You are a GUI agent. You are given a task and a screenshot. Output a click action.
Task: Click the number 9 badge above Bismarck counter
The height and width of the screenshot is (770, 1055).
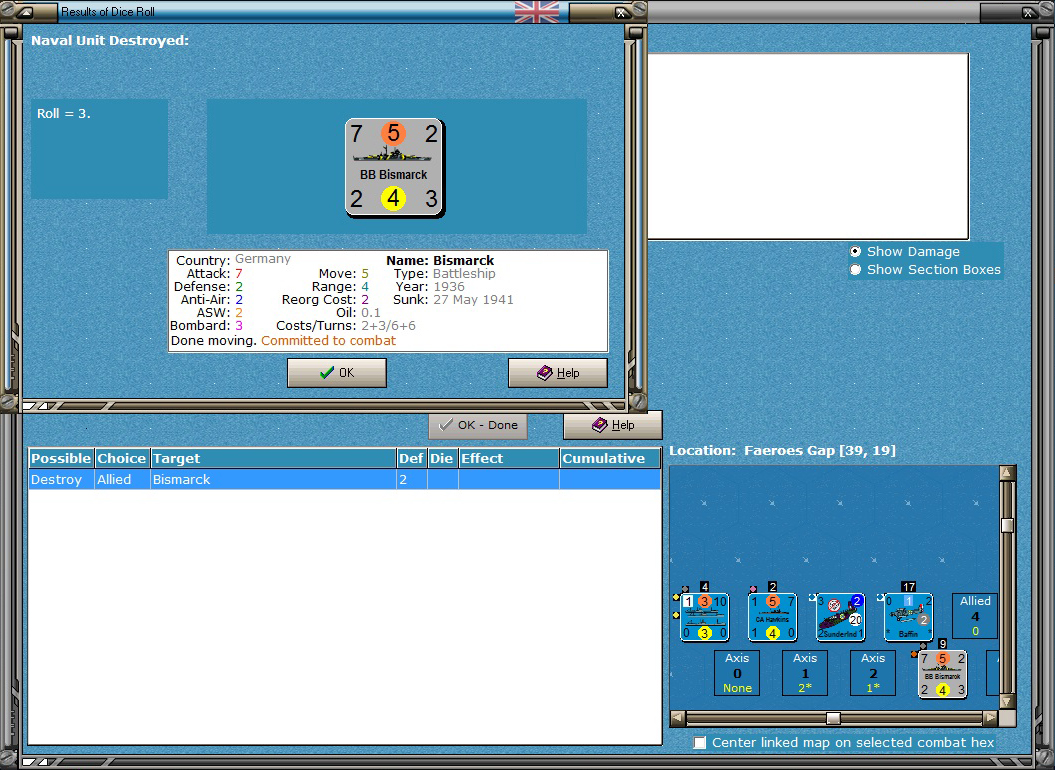(x=943, y=644)
